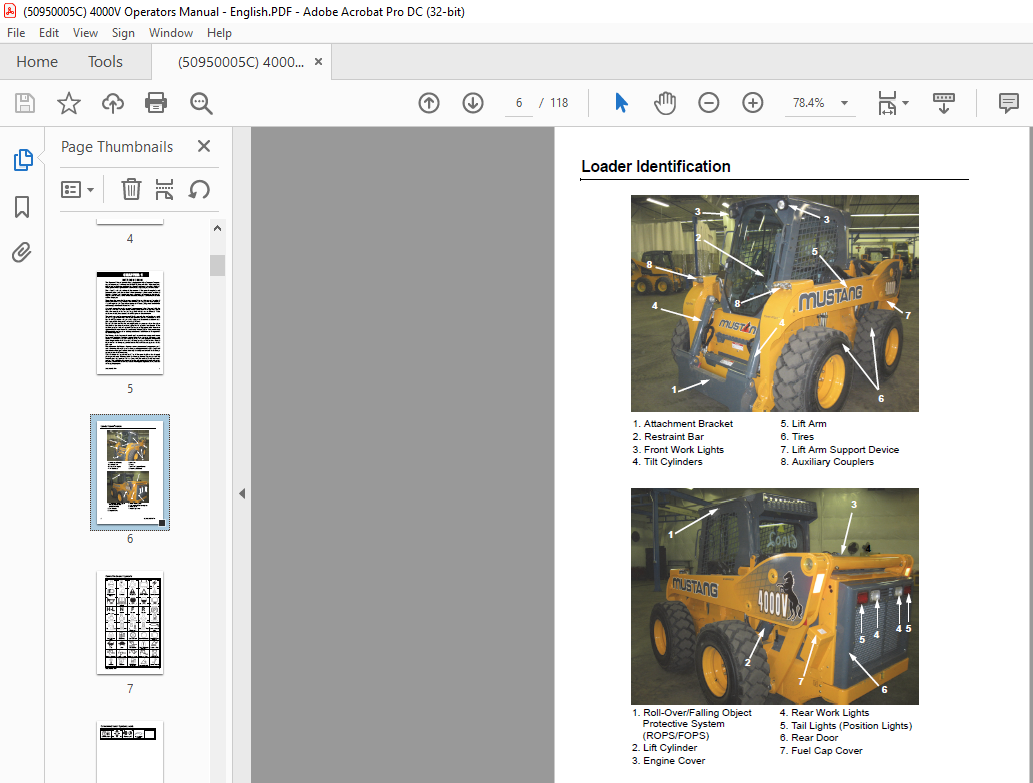Click the front view loader photo
1033x783 pixels.
pos(775,304)
